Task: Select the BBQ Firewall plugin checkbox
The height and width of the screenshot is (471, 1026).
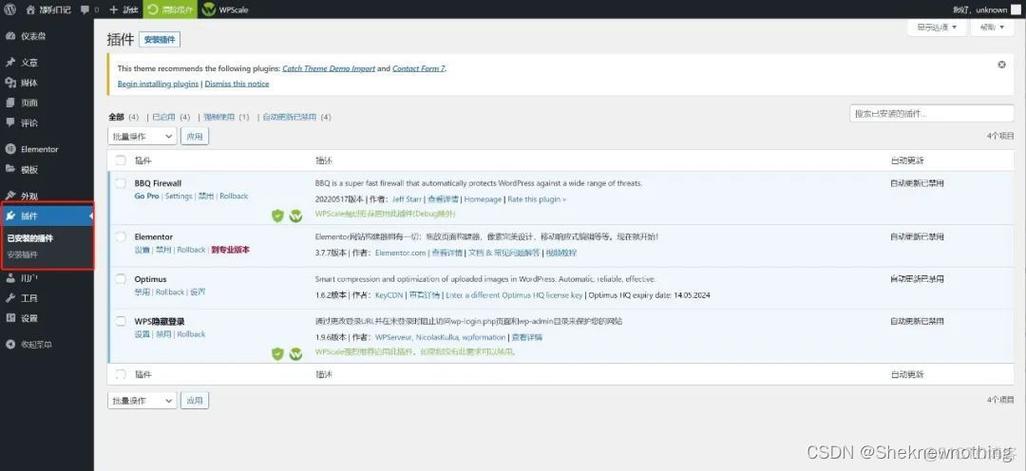Action: pyautogui.click(x=120, y=184)
